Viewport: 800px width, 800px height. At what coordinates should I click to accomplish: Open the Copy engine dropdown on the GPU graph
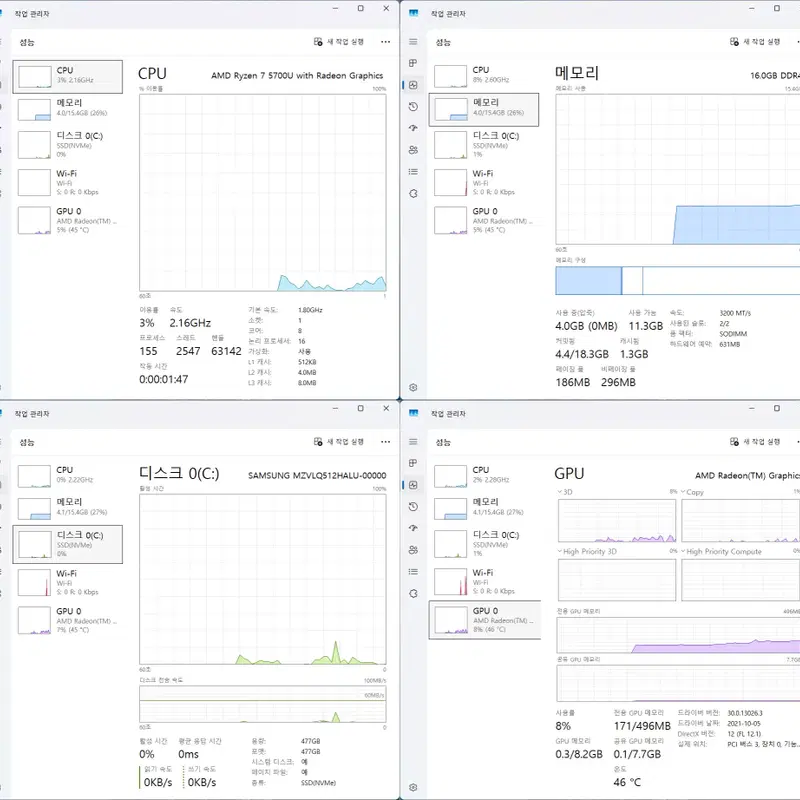tap(692, 492)
